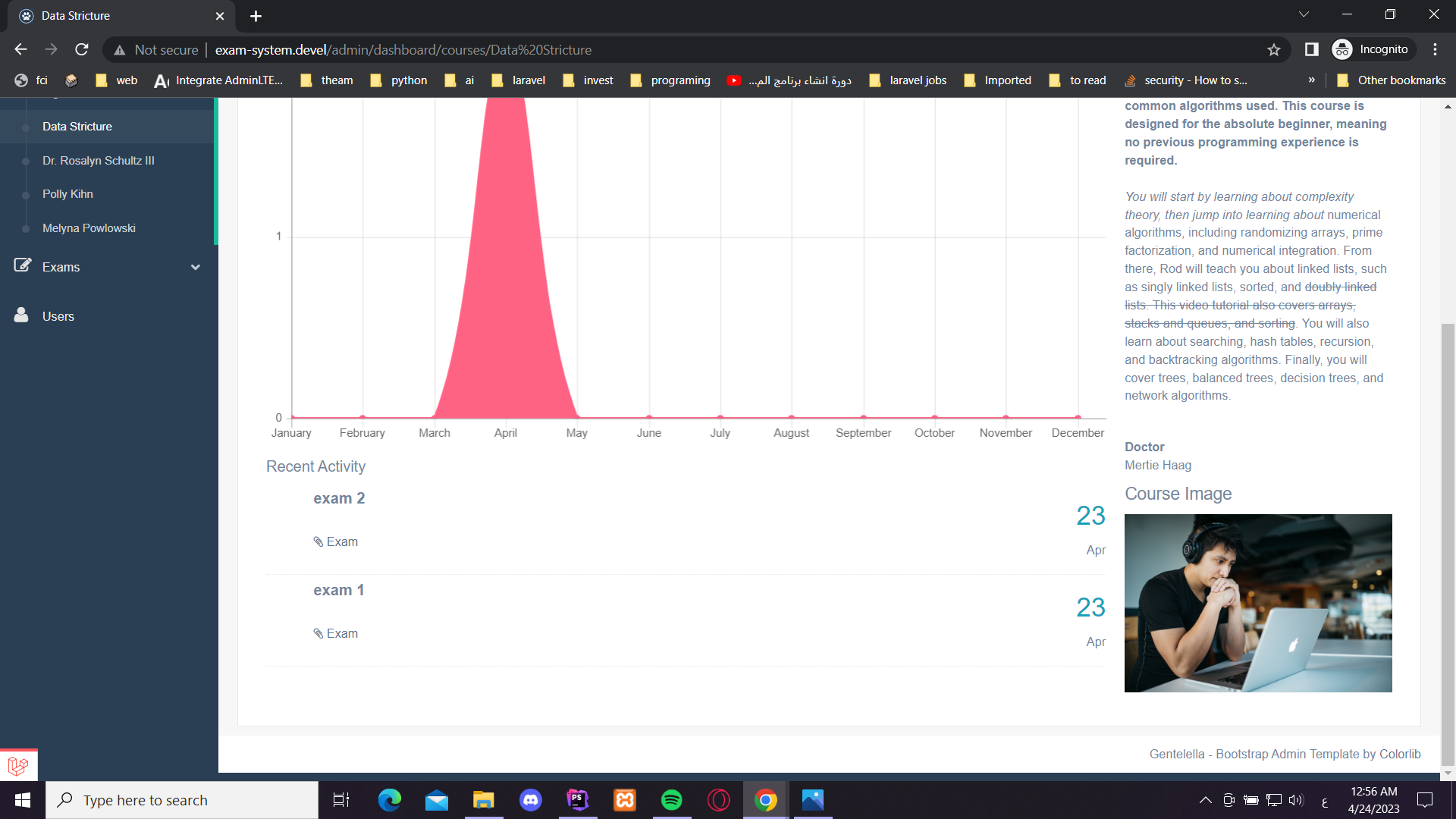
Task: Open the Other bookmarks folder
Action: coord(1391,80)
